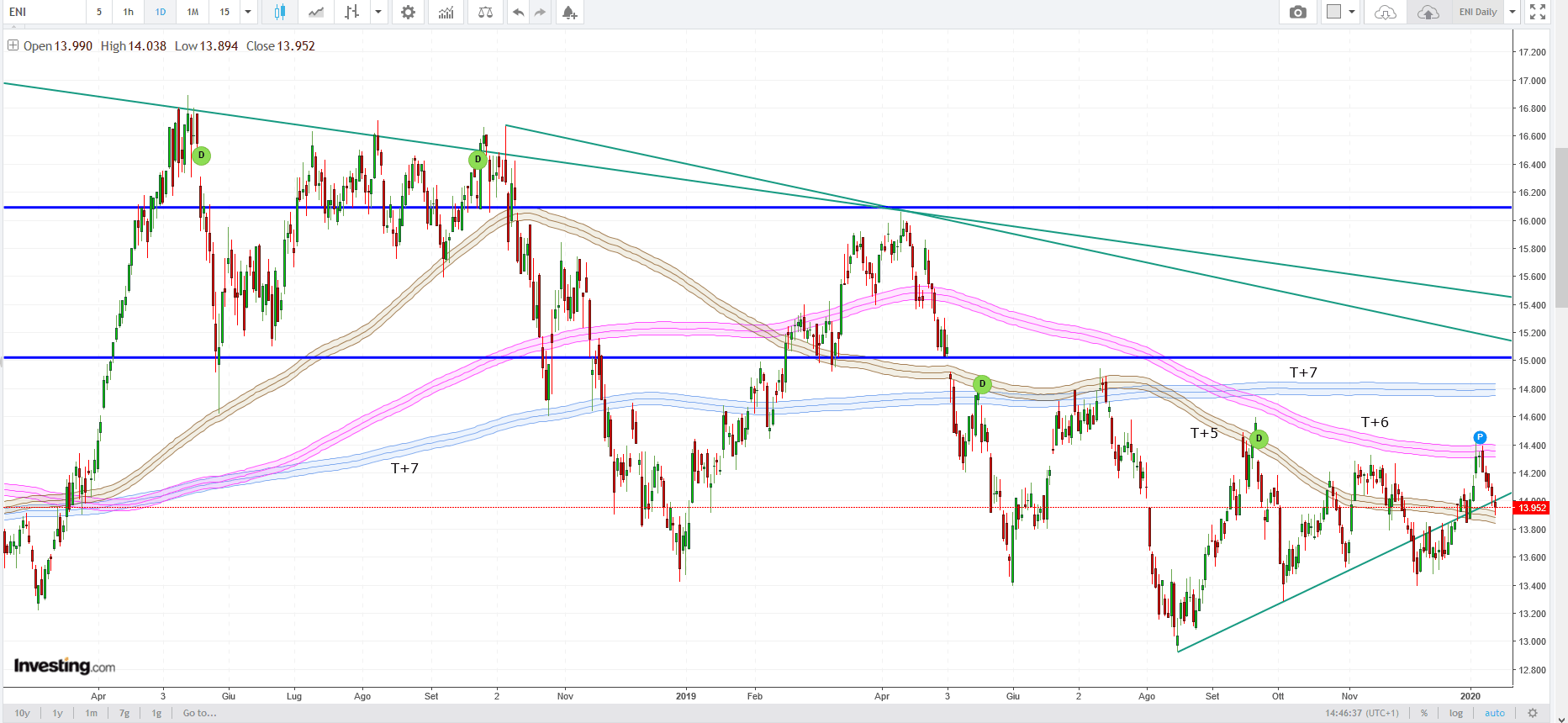Zoom to 1y date range
Screen dimensions: 1568x723
(58, 713)
